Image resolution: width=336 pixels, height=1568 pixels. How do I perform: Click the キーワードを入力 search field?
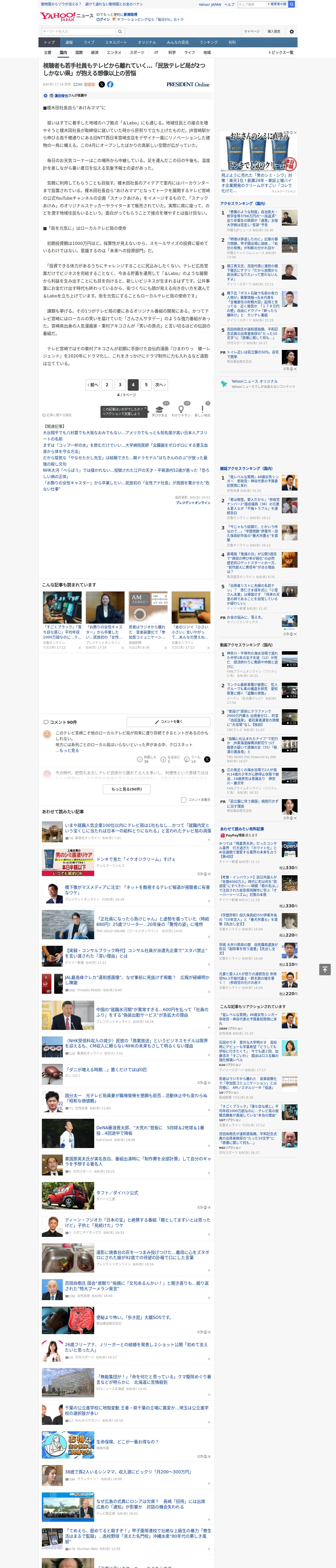click(x=79, y=32)
